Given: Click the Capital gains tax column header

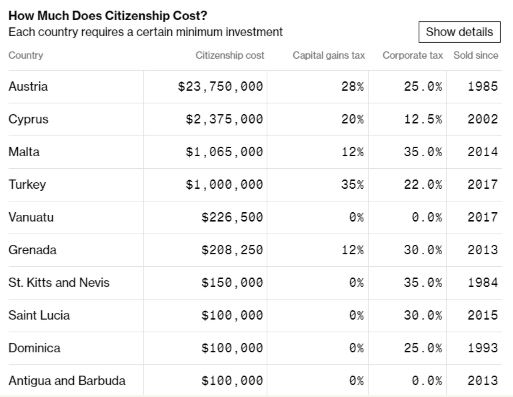Looking at the screenshot, I should coord(329,55).
